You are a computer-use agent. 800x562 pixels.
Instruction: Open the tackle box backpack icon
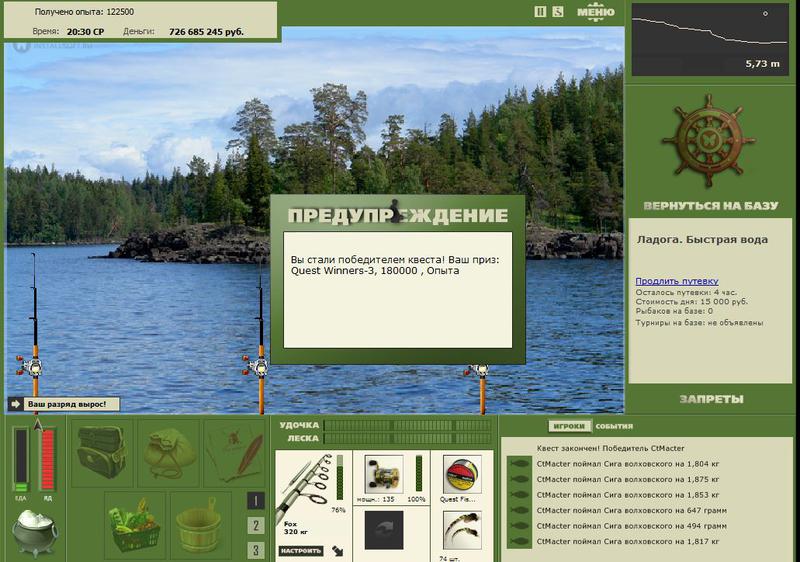(101, 452)
